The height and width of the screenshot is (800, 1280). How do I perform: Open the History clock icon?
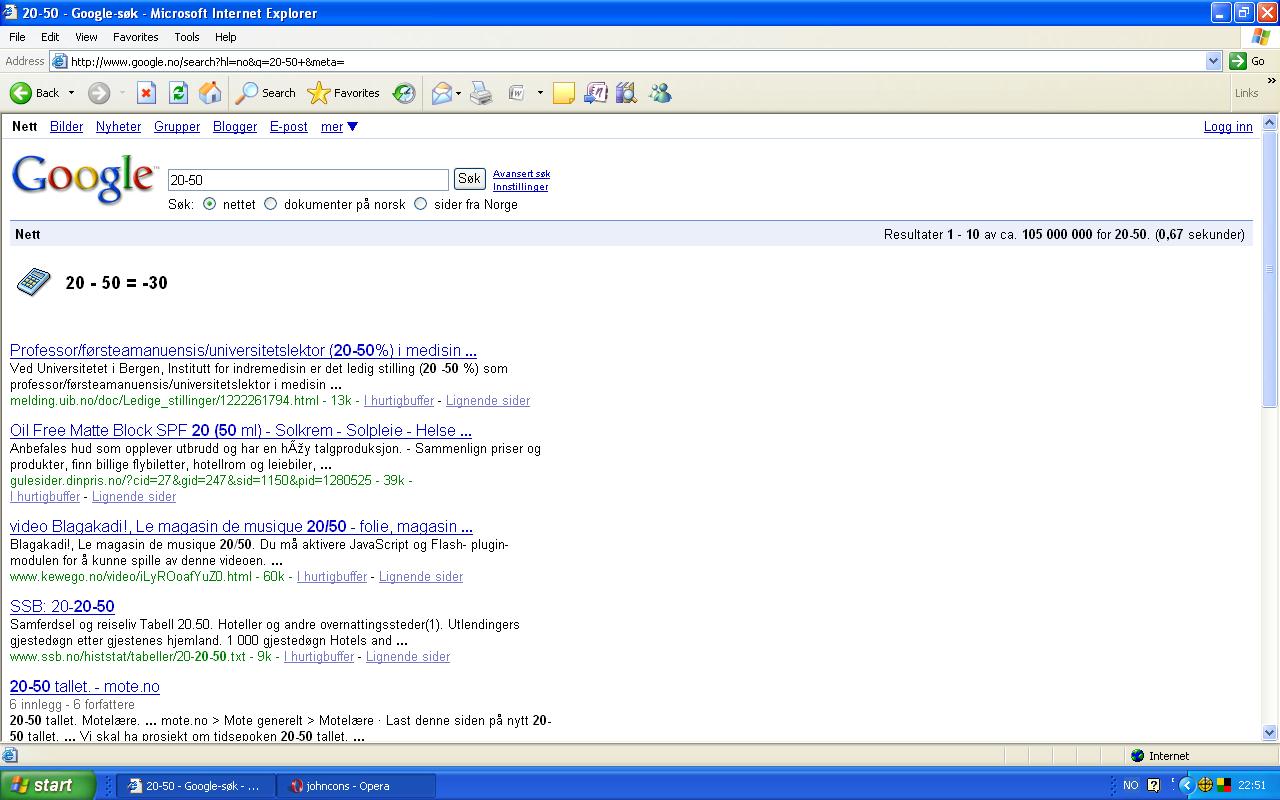click(404, 93)
